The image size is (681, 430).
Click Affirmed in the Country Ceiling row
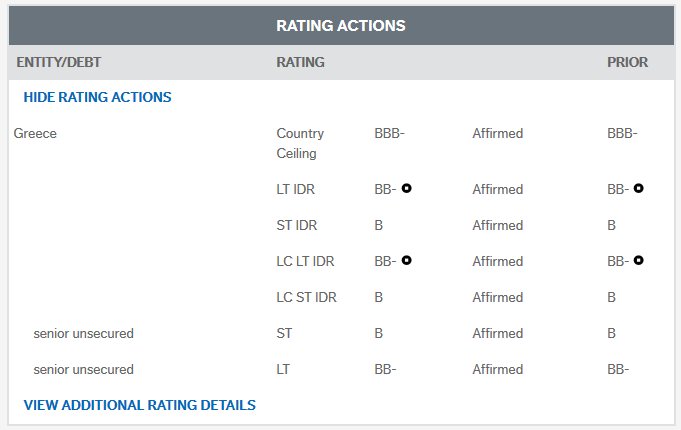coord(497,133)
